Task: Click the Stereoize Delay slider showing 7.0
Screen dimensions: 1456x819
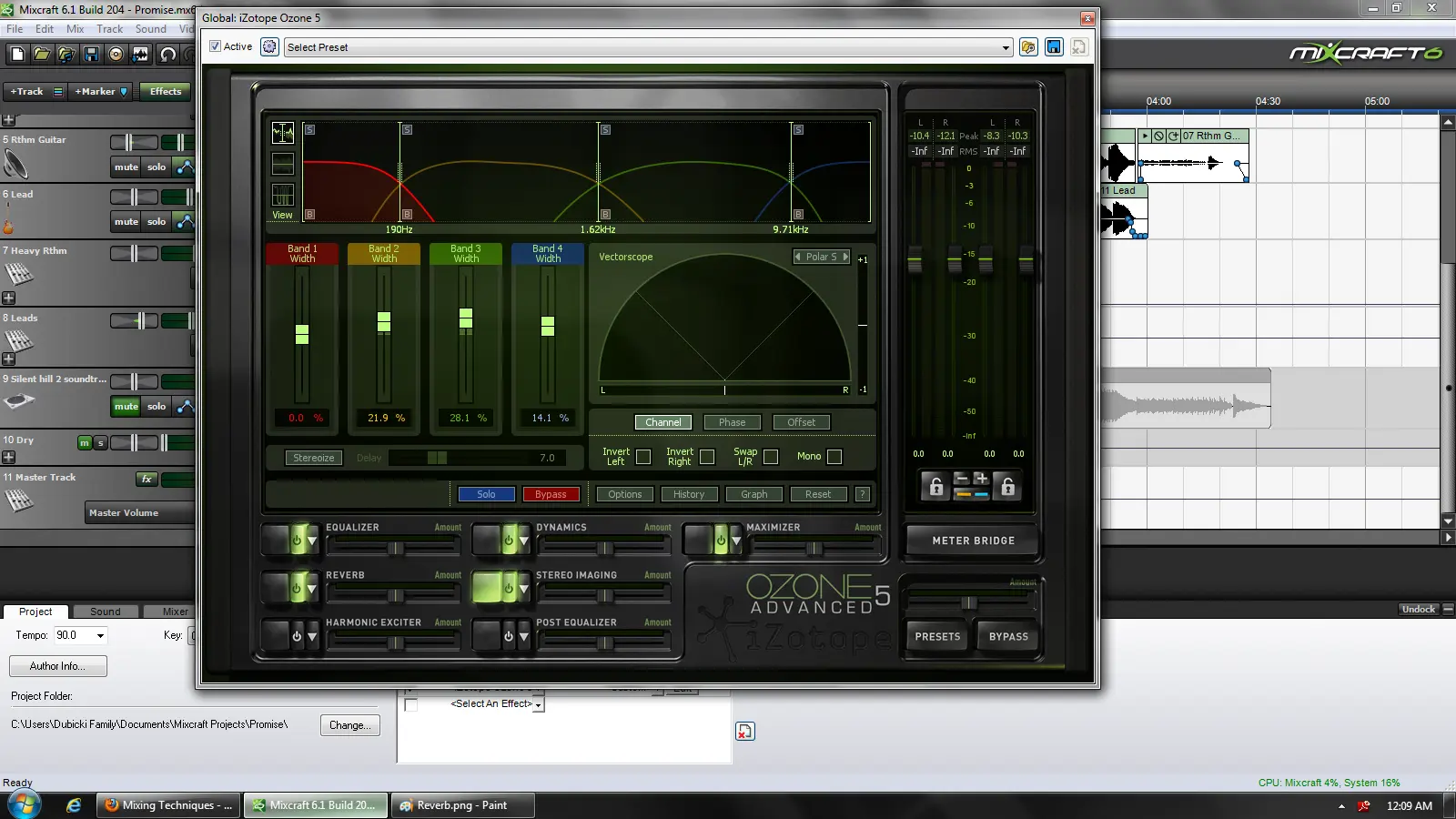Action: point(477,458)
